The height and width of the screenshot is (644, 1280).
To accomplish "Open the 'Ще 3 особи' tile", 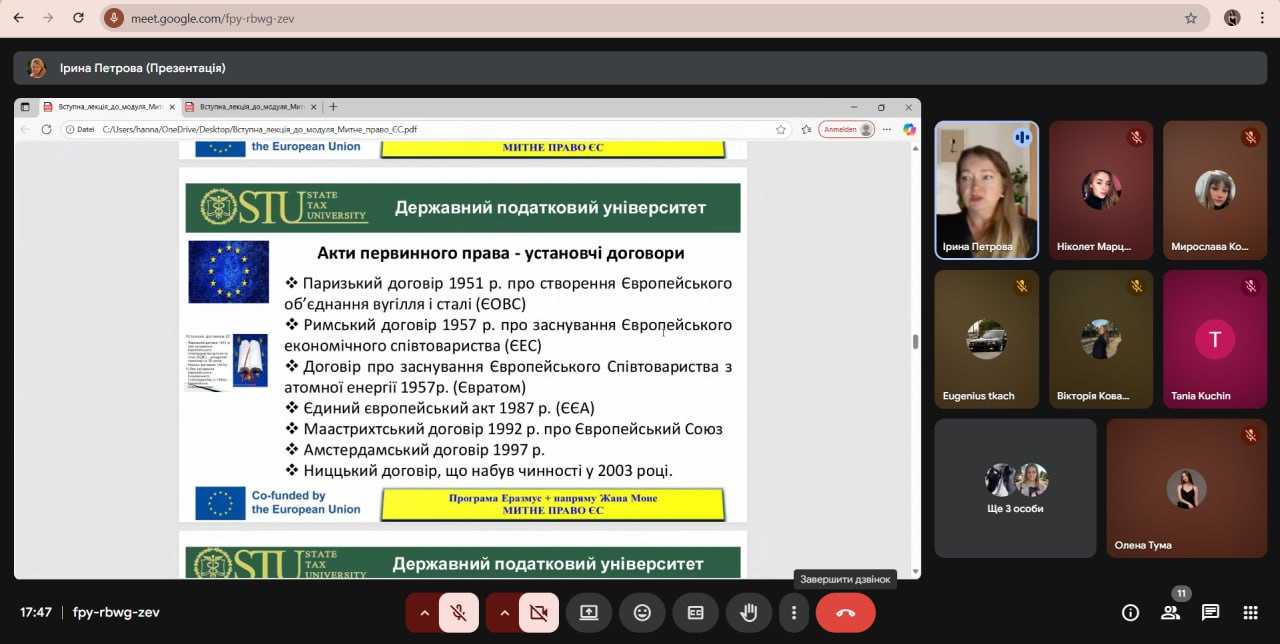I will coord(1015,487).
